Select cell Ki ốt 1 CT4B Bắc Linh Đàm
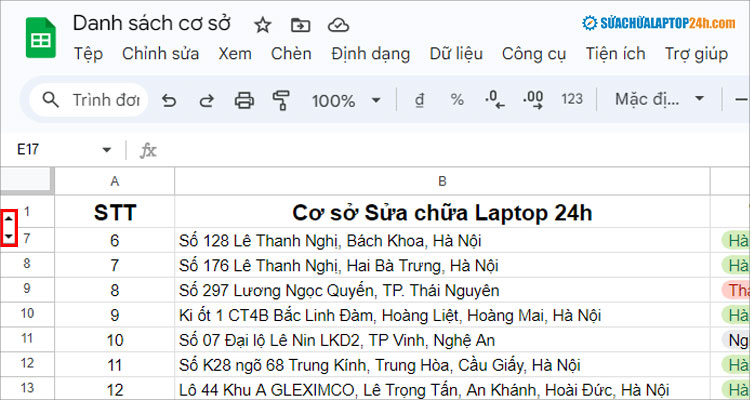The image size is (750, 400). (442, 315)
